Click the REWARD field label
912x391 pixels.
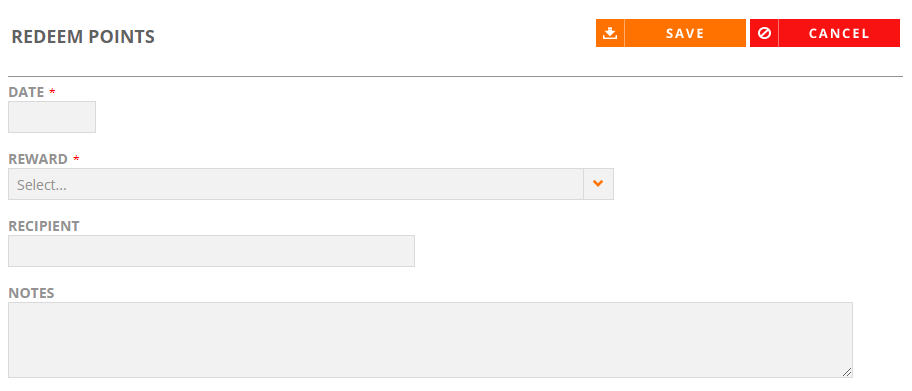click(38, 159)
